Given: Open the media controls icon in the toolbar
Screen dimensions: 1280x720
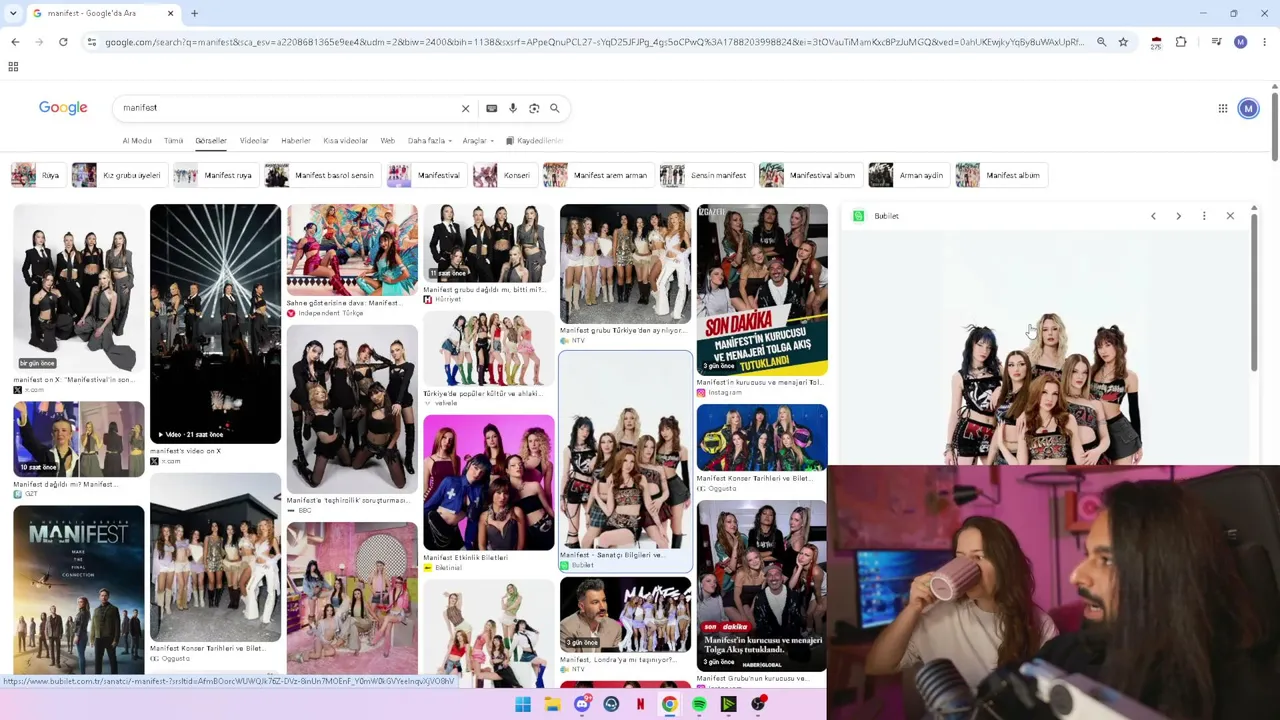Looking at the screenshot, I should click(x=1216, y=42).
